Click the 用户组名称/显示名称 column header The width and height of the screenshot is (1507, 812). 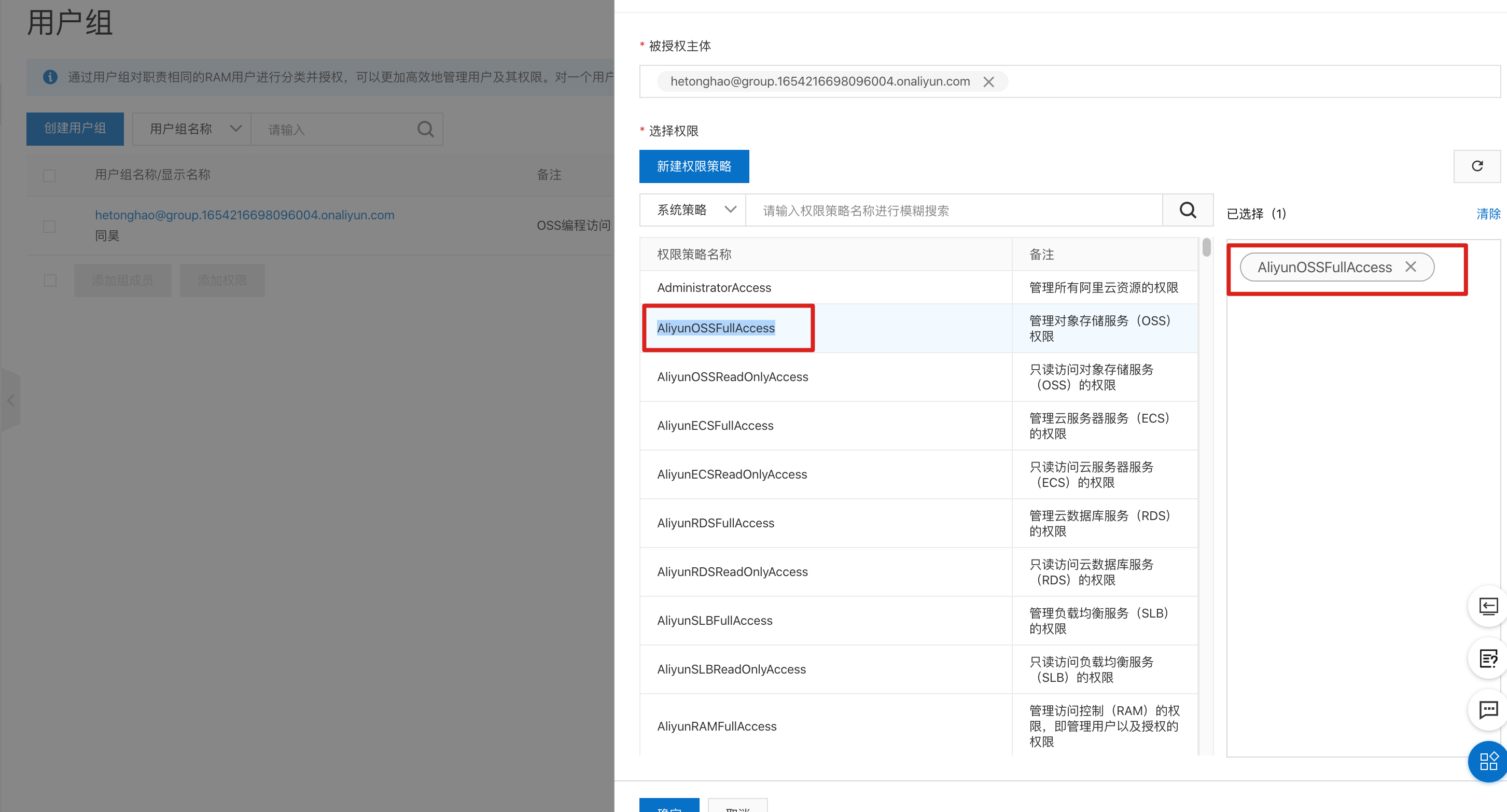pos(152,174)
